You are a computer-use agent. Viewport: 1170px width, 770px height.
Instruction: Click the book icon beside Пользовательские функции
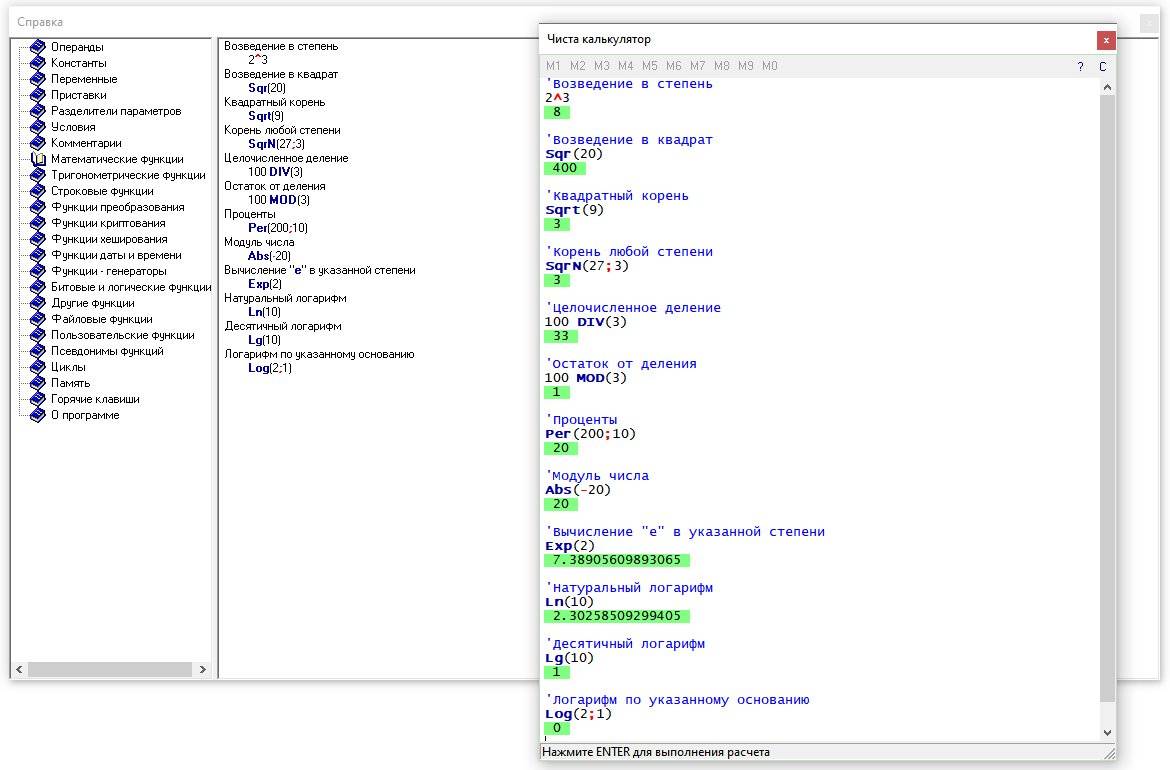point(38,335)
